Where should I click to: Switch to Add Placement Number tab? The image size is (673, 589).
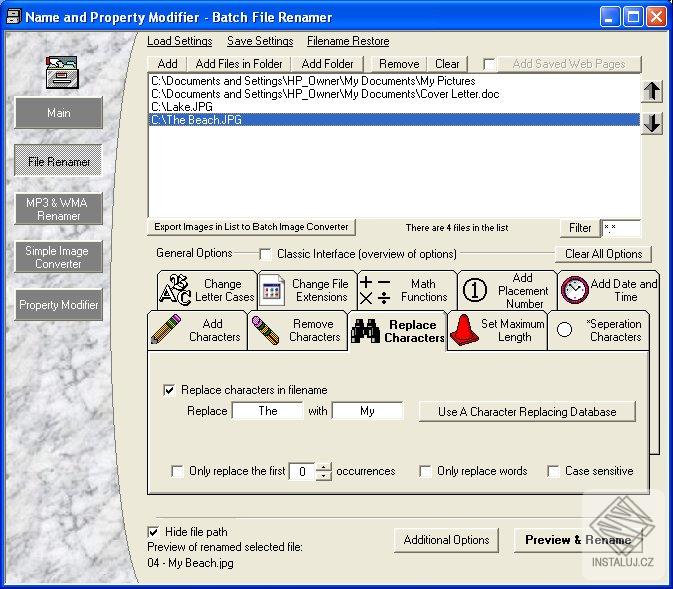522,290
